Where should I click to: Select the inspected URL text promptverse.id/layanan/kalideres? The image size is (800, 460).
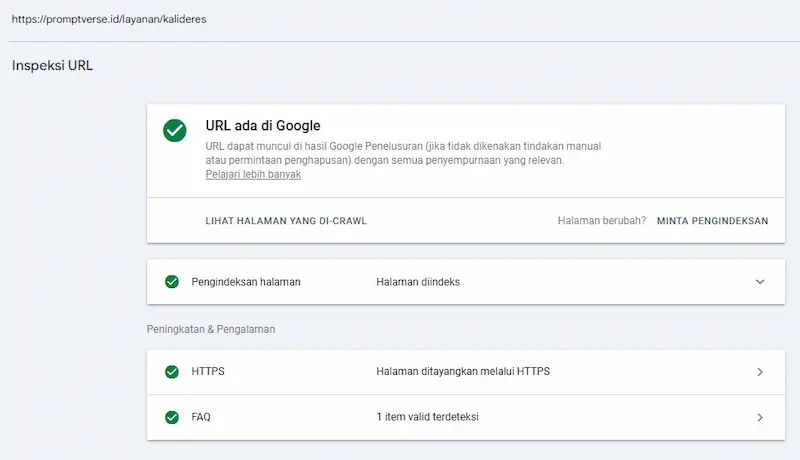[x=109, y=19]
